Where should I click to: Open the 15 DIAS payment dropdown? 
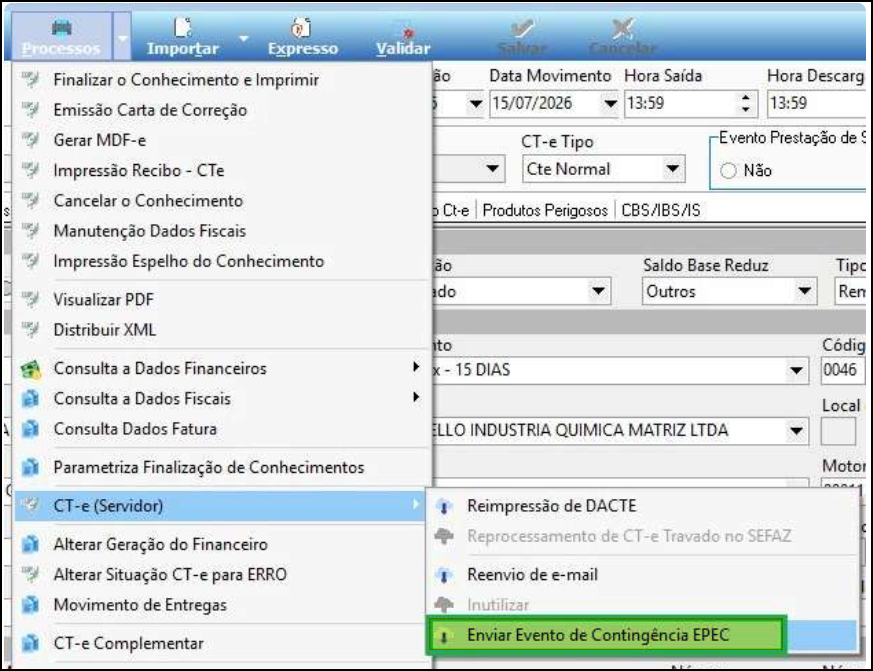[x=796, y=370]
